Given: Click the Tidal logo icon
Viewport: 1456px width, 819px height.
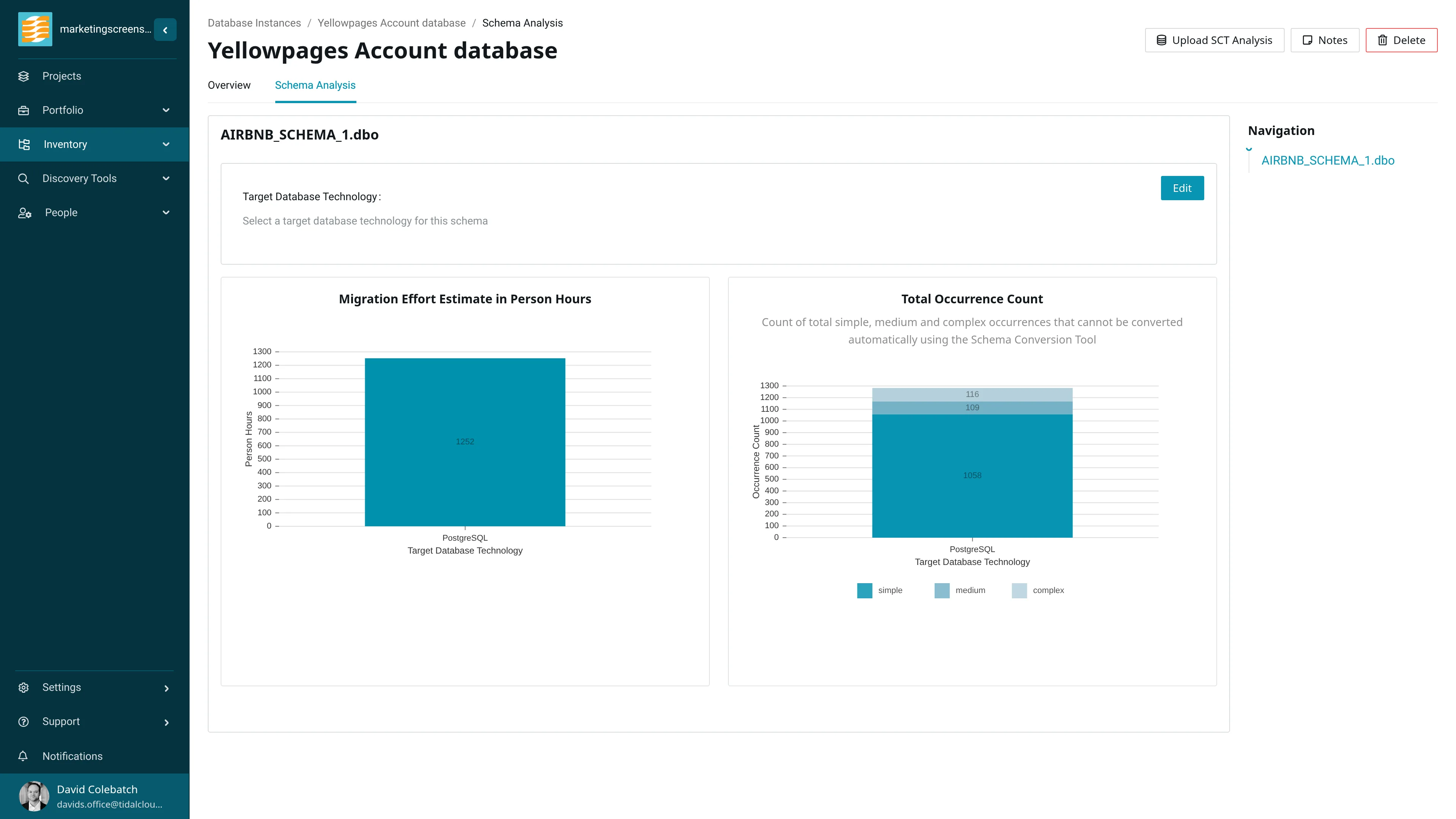Looking at the screenshot, I should (x=35, y=30).
